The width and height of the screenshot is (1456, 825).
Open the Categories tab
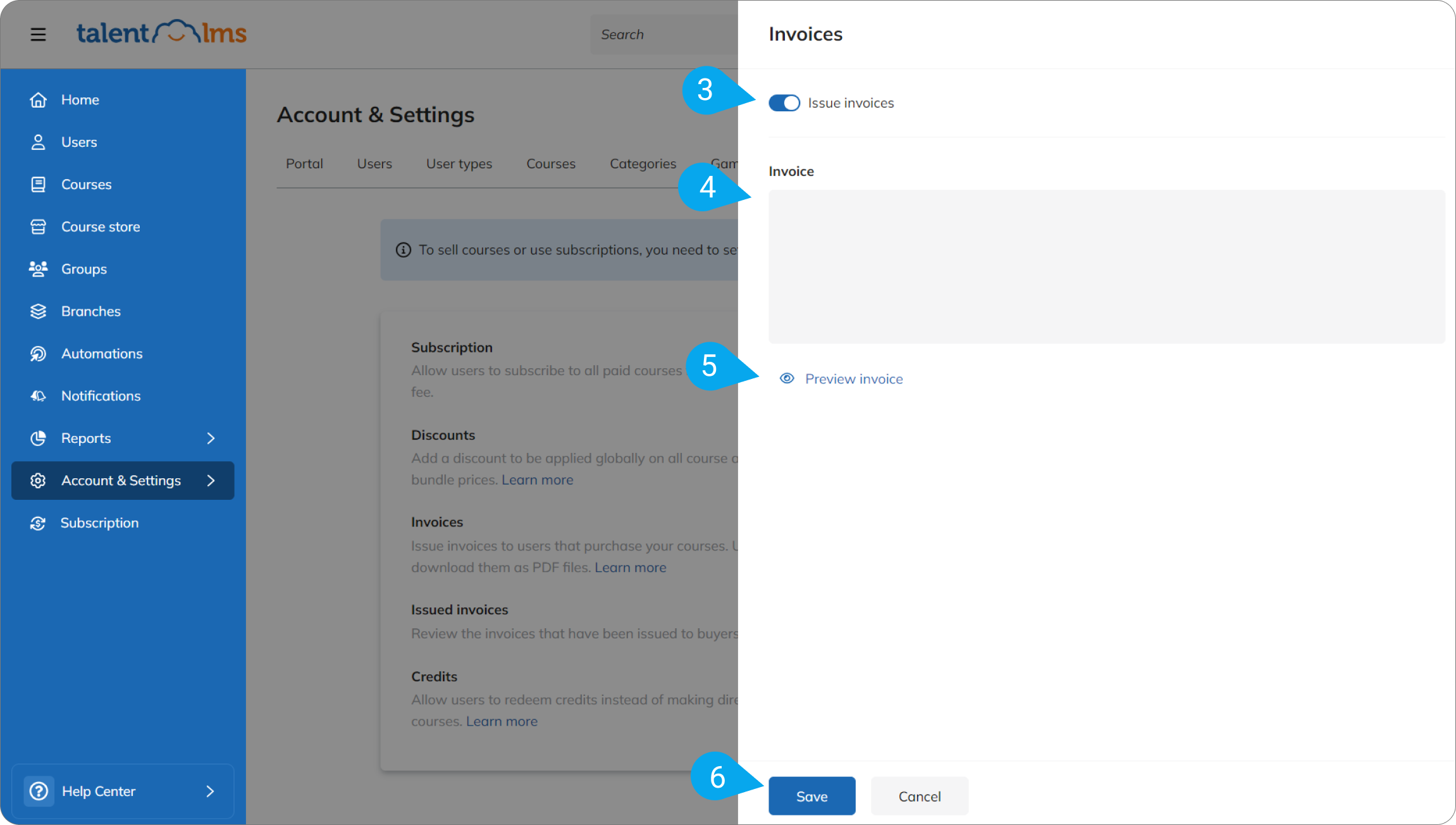click(x=643, y=164)
